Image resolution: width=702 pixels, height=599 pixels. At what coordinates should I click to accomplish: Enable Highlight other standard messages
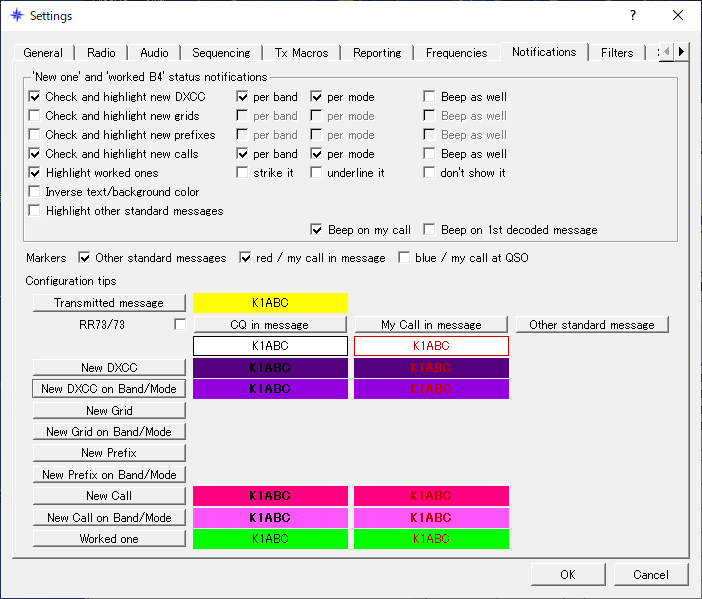point(34,210)
